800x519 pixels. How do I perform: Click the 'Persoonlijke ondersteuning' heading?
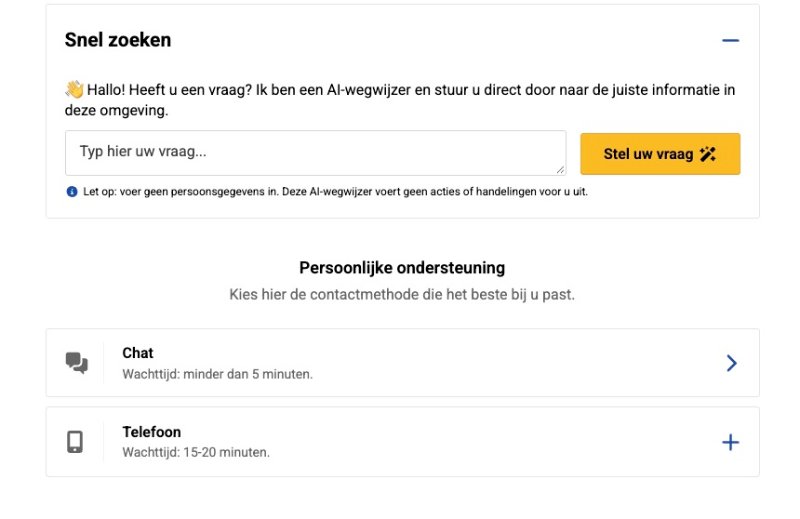click(x=402, y=267)
